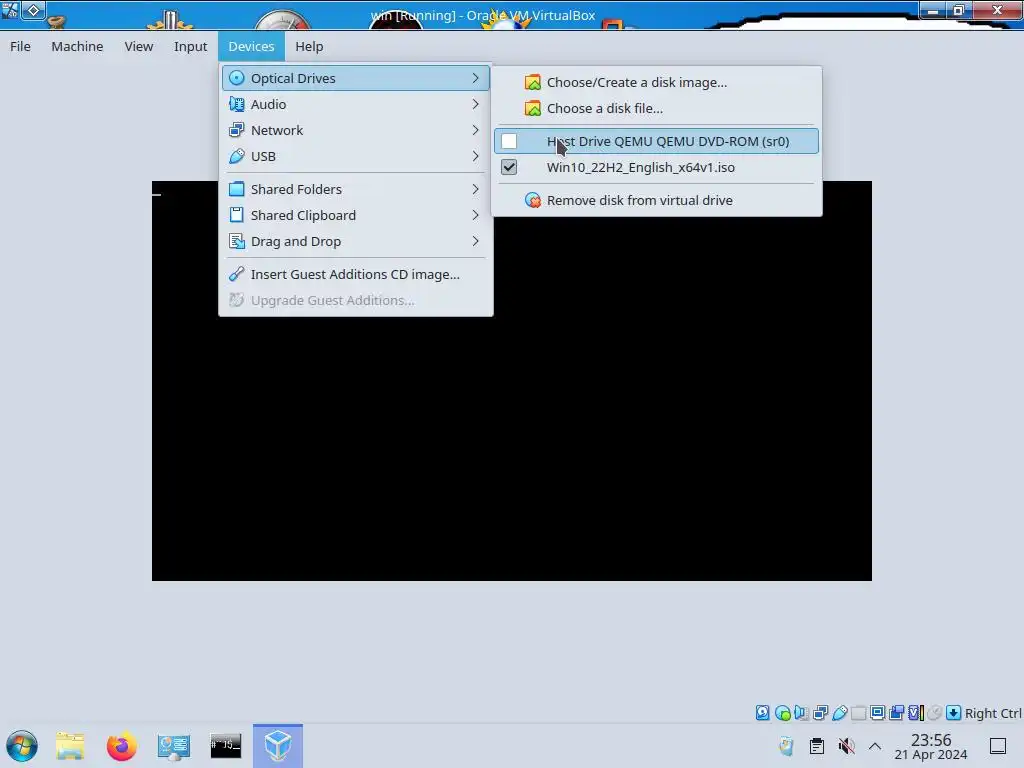Image resolution: width=1024 pixels, height=768 pixels.
Task: Close the Devices menu via its title
Action: pos(251,46)
